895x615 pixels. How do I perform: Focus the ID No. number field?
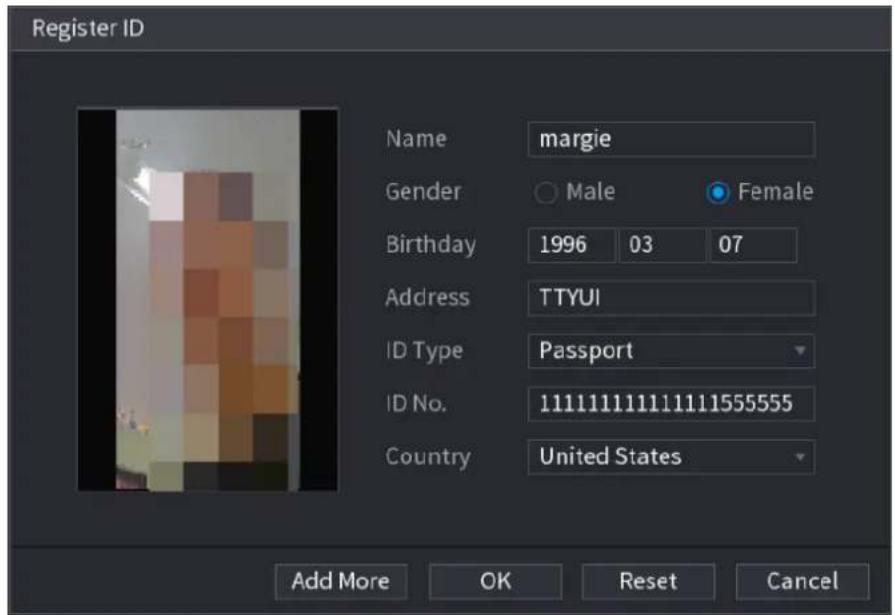point(671,404)
